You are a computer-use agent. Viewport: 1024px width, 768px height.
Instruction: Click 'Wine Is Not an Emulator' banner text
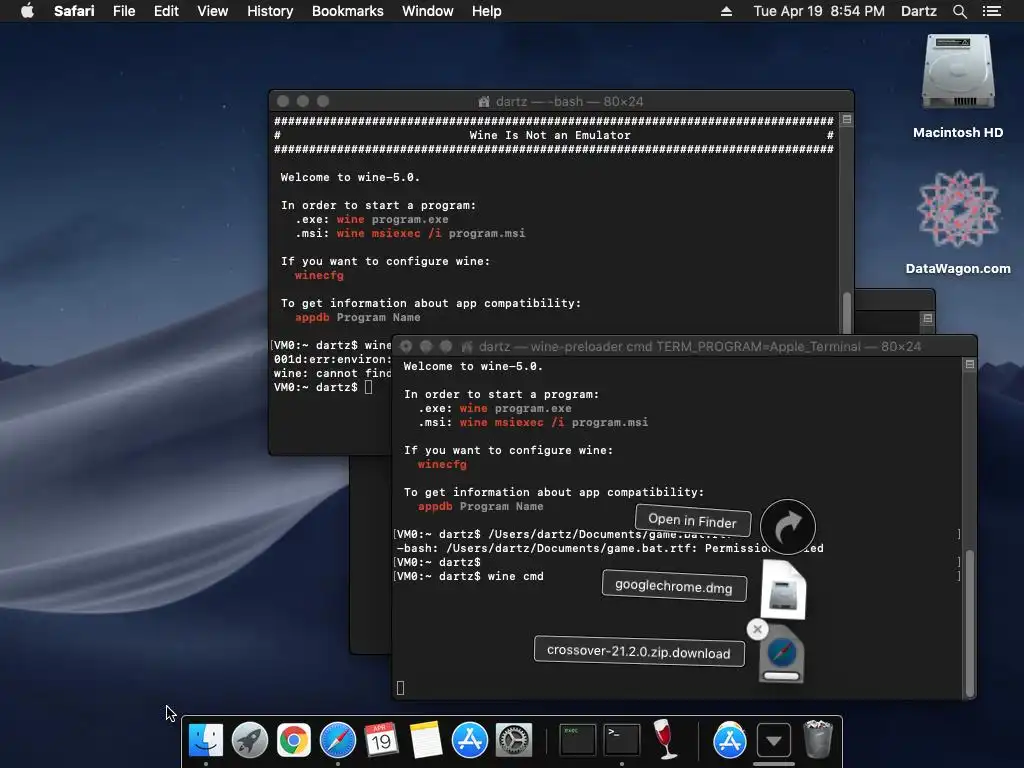550,135
